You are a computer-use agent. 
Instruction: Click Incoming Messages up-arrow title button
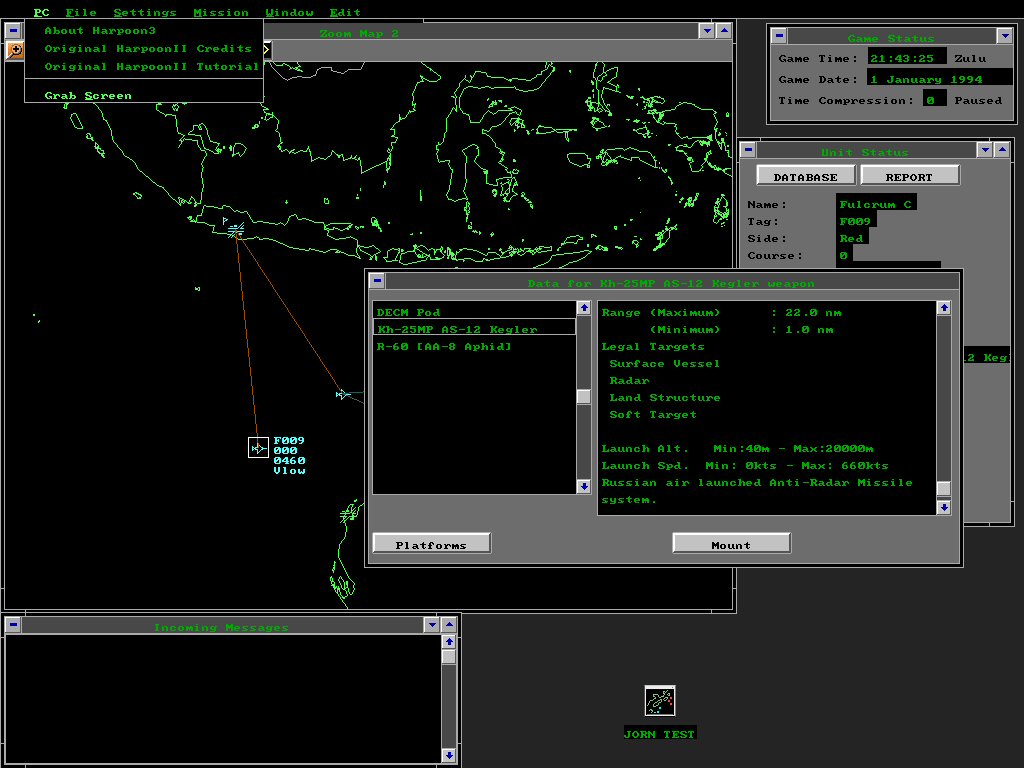coord(449,625)
